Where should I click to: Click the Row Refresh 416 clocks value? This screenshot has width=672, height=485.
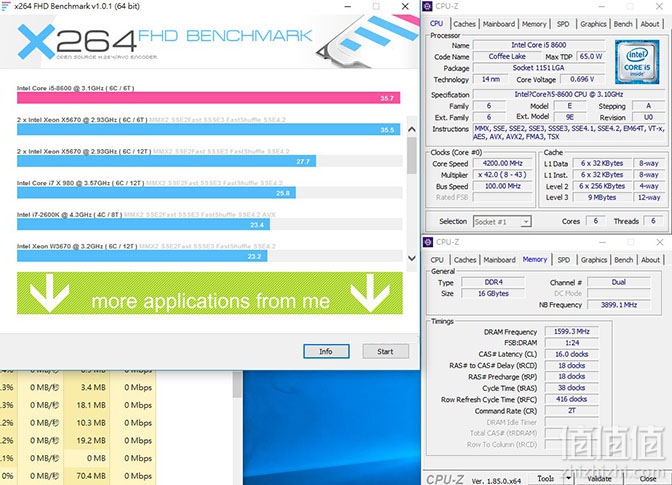point(571,399)
